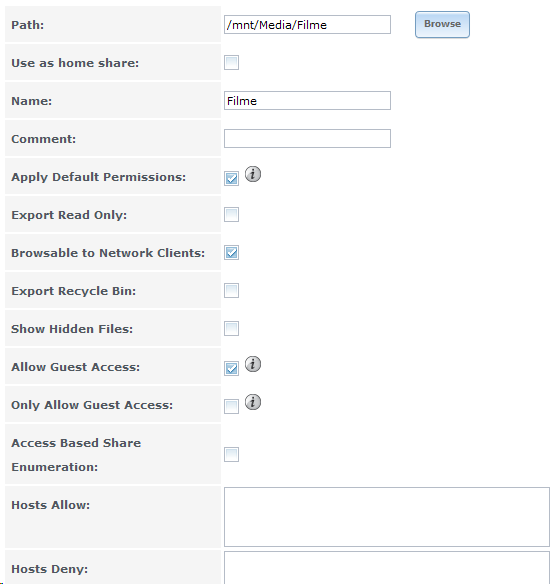Screen dimensions: 553x584
Task: Uncheck Apply Default Permissions
Action: tap(231, 178)
